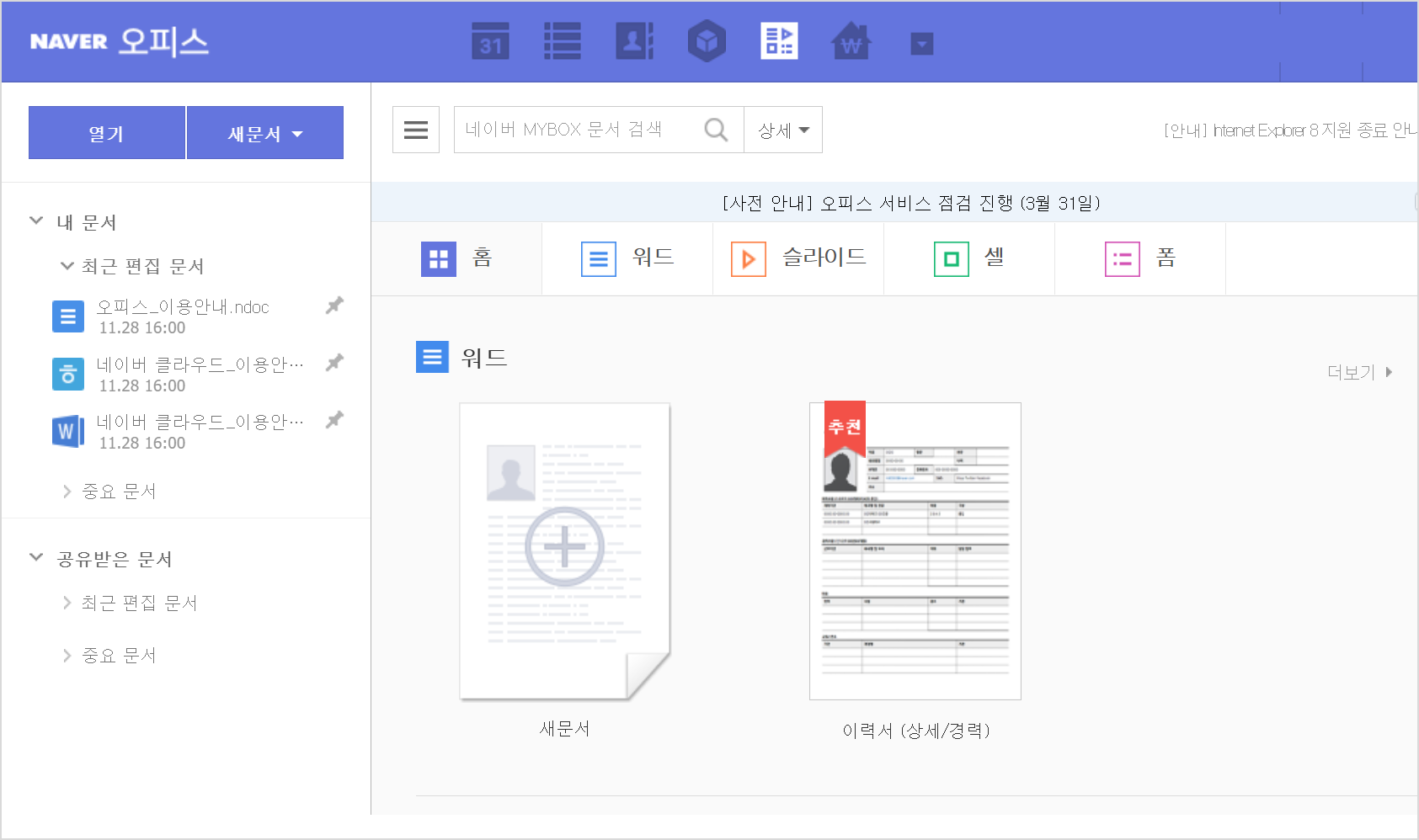Click the 이력서 (상세/경력) caption

[x=915, y=731]
